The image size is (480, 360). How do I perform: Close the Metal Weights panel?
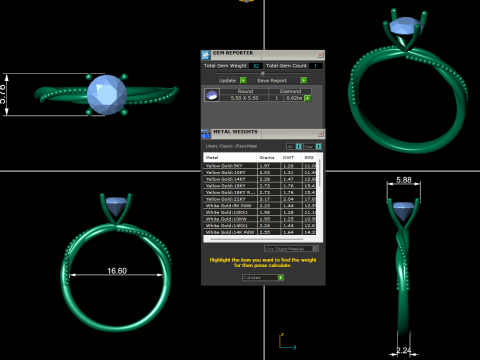(x=320, y=133)
